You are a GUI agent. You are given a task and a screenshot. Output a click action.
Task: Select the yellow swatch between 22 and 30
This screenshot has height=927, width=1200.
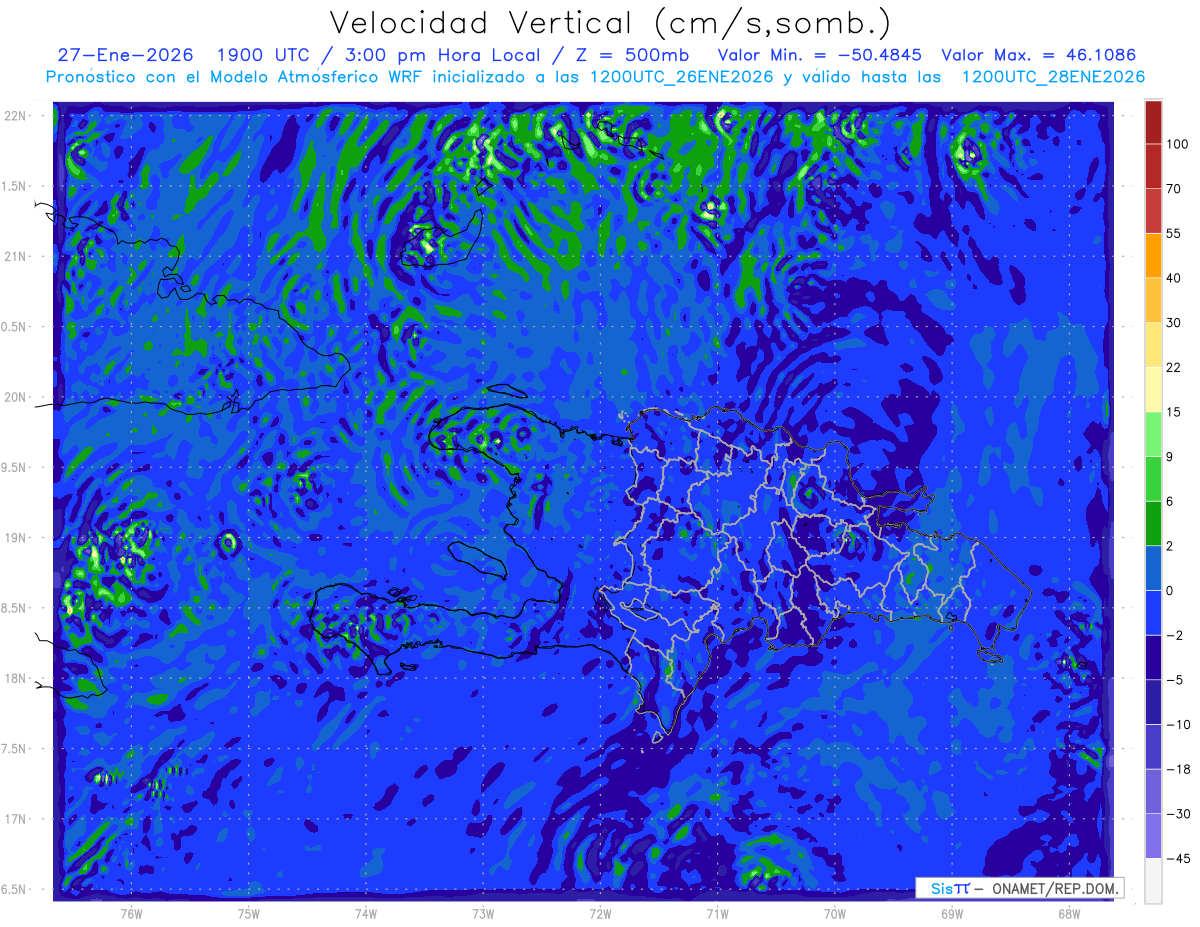pyautogui.click(x=1153, y=345)
